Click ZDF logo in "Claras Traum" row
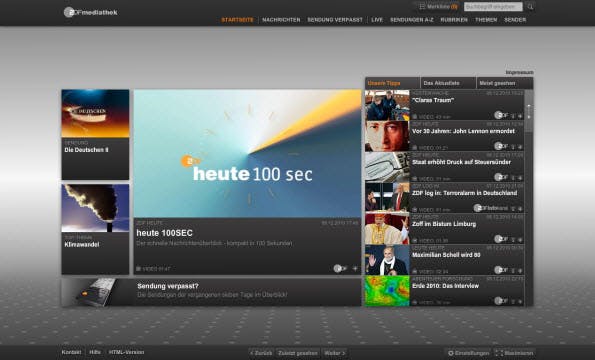595x360 pixels. coord(501,115)
